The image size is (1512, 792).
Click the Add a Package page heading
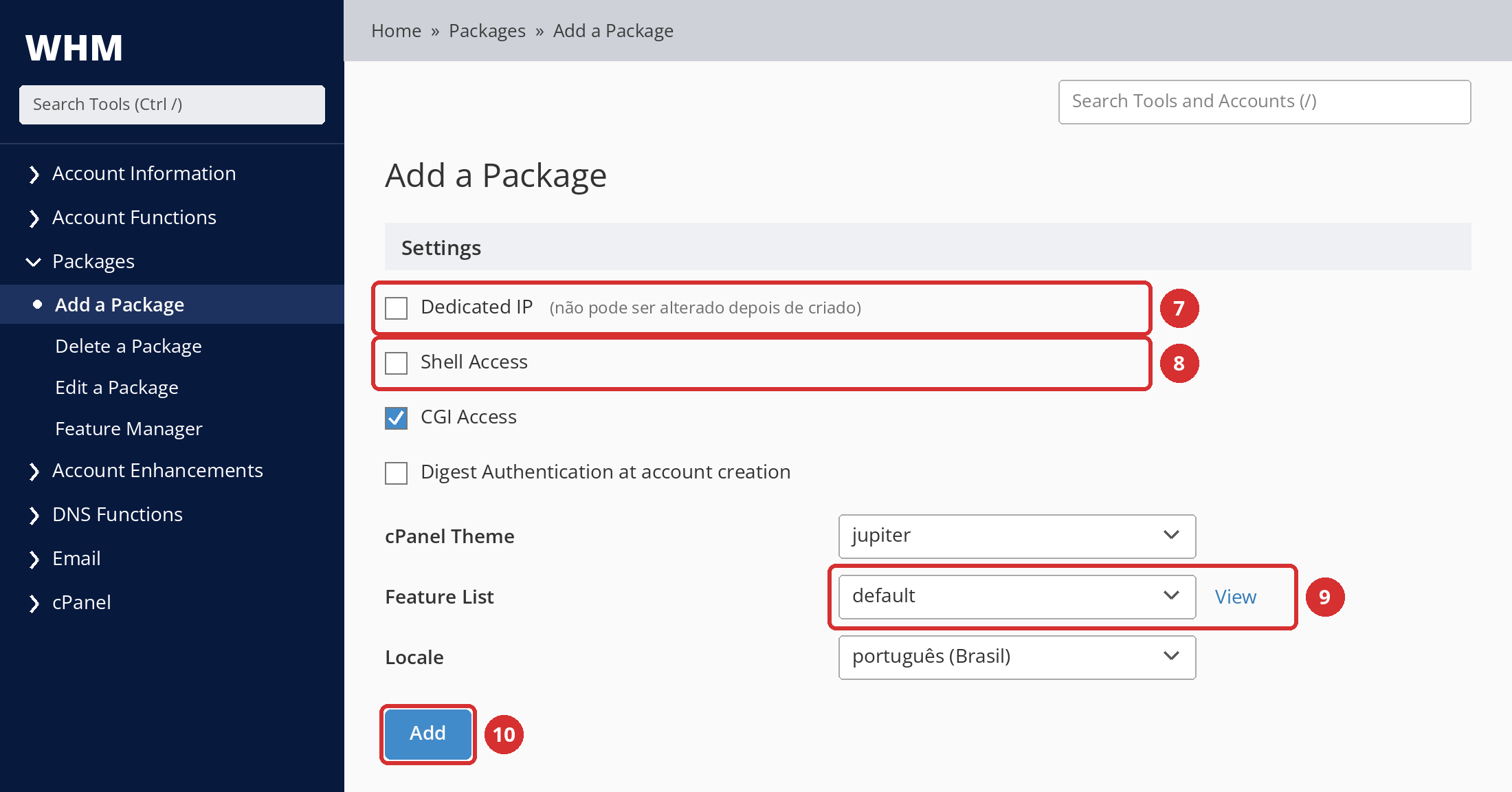[x=496, y=176]
